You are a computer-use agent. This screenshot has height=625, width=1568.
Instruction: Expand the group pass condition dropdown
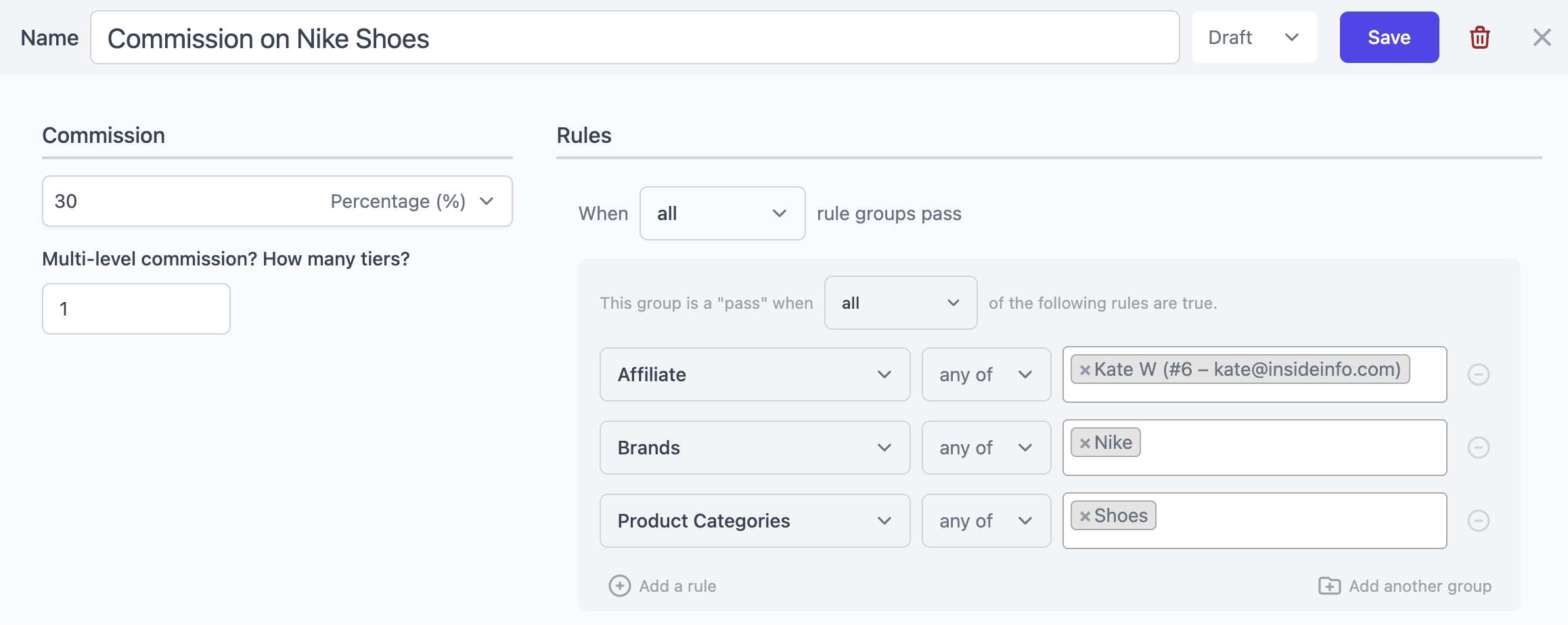[x=900, y=303]
